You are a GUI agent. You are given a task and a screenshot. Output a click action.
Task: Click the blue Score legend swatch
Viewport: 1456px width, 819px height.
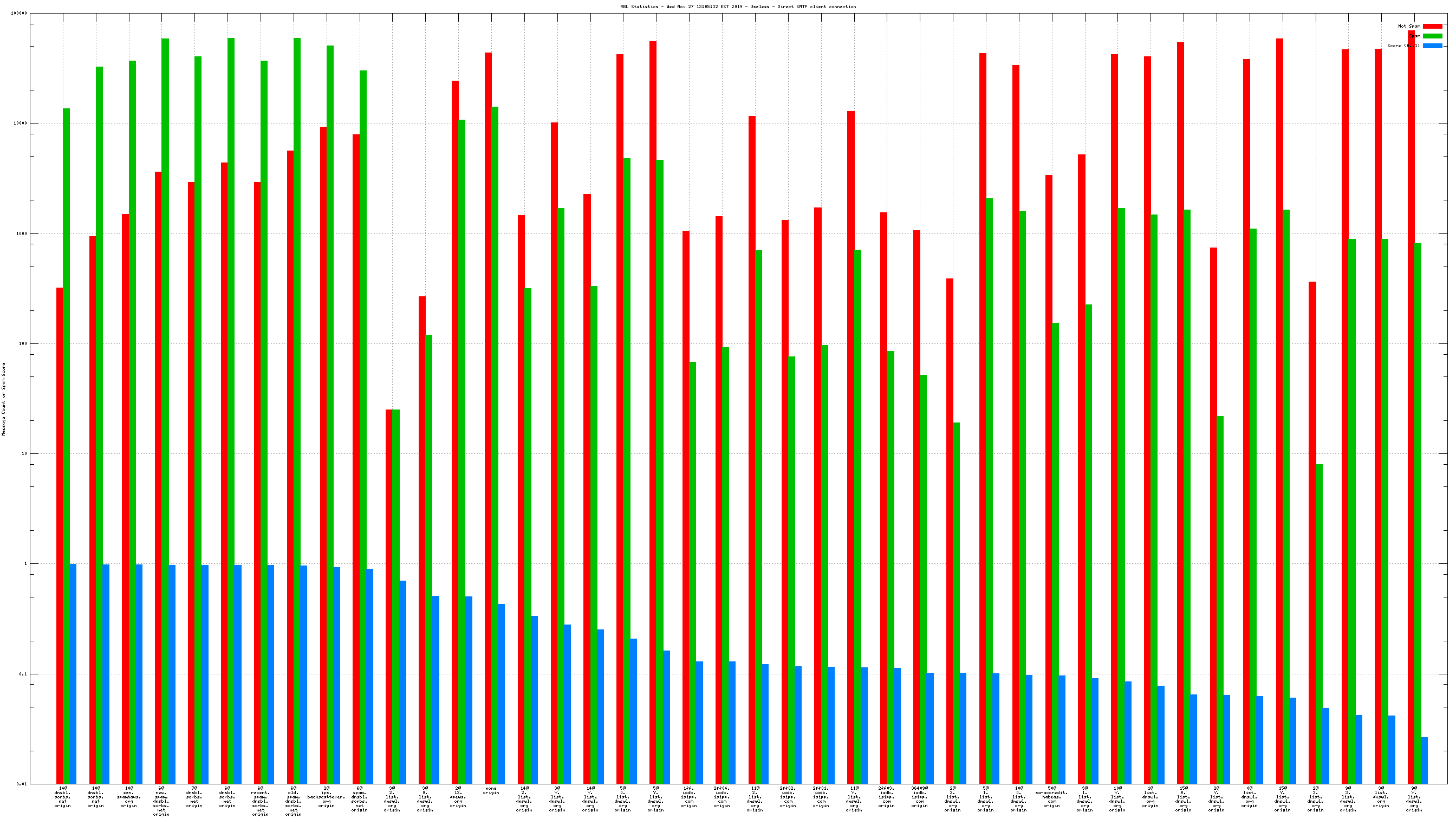(1432, 46)
